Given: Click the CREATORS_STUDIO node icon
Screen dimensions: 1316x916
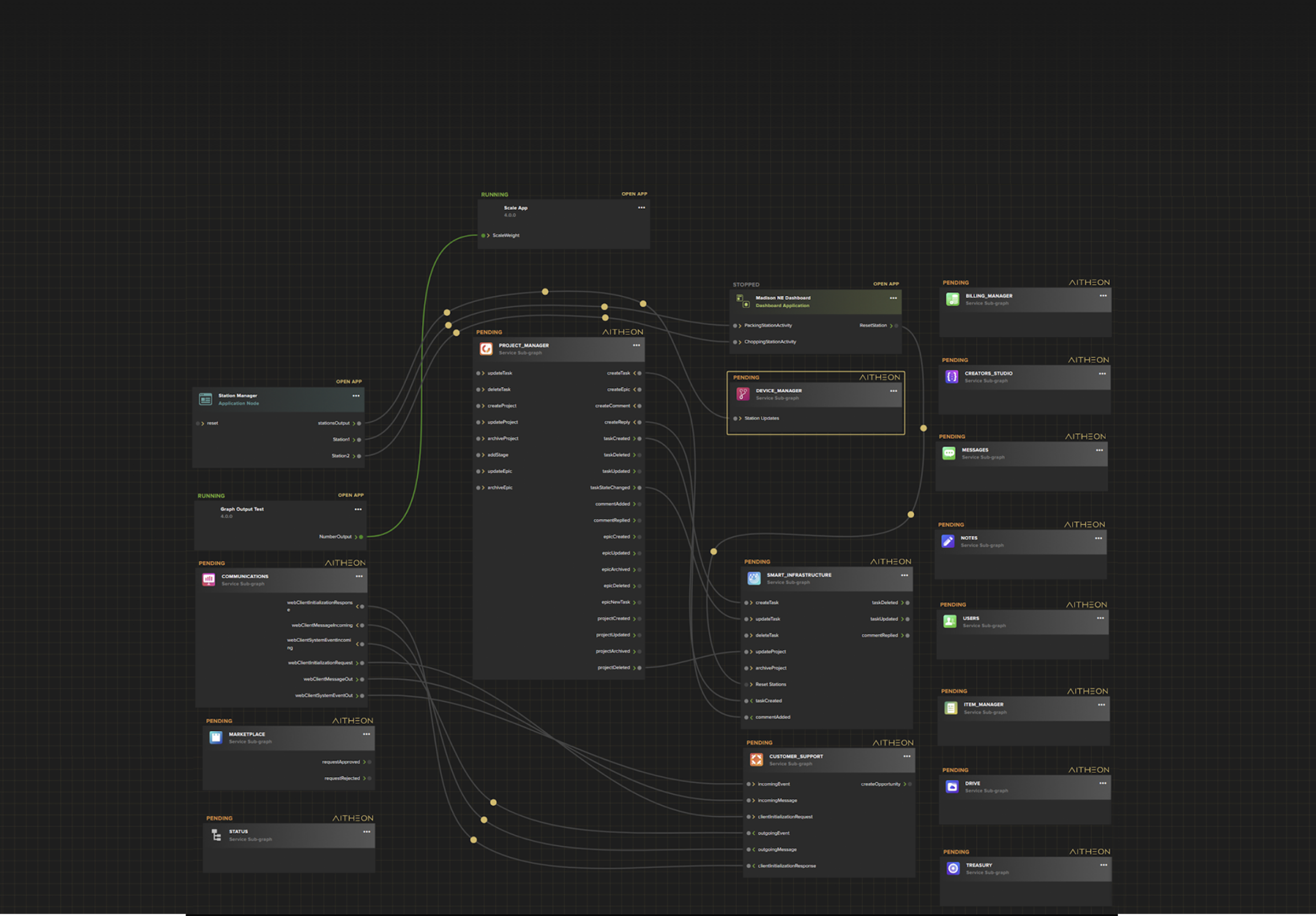Looking at the screenshot, I should [x=951, y=377].
